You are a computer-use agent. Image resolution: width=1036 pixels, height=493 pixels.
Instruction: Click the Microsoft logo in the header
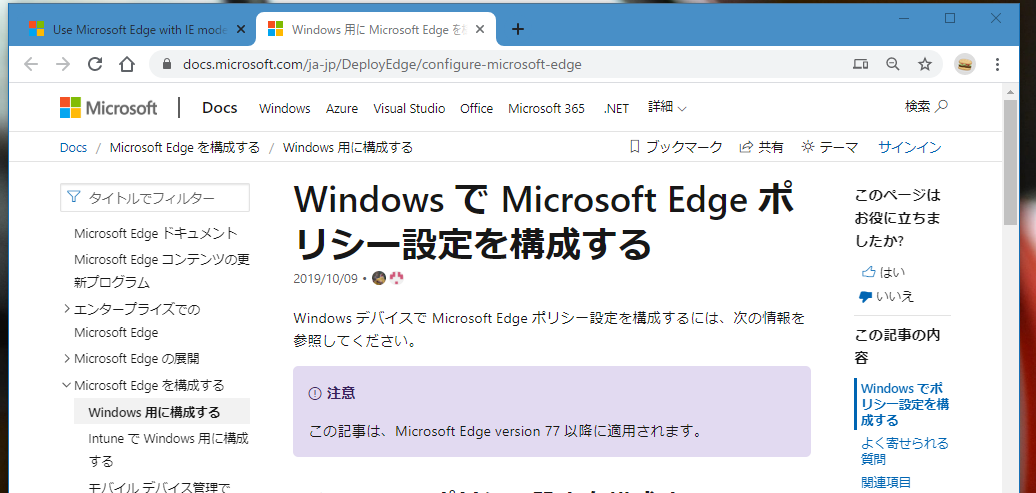108,108
